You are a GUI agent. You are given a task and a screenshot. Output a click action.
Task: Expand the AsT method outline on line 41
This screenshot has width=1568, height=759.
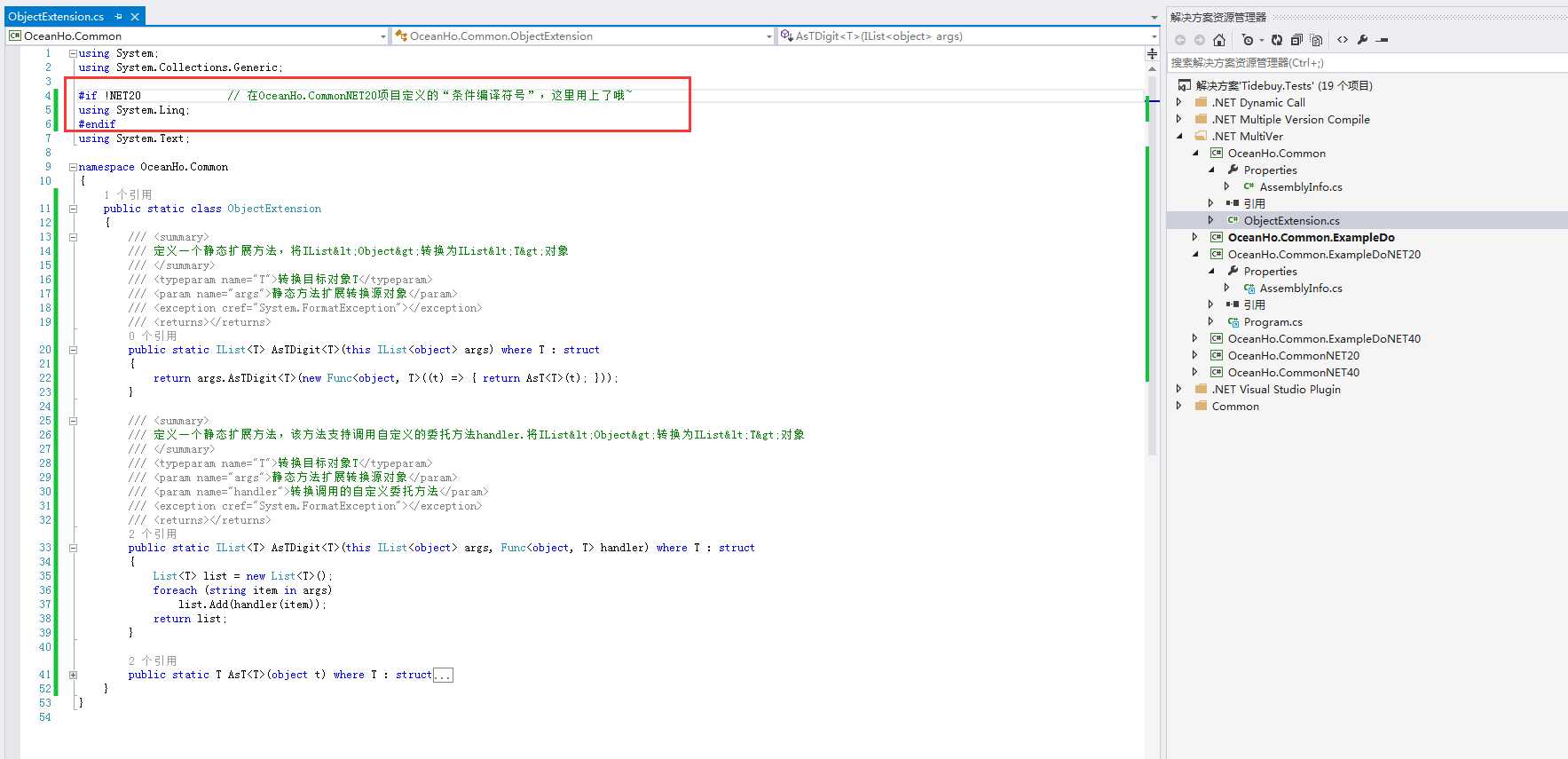click(73, 675)
